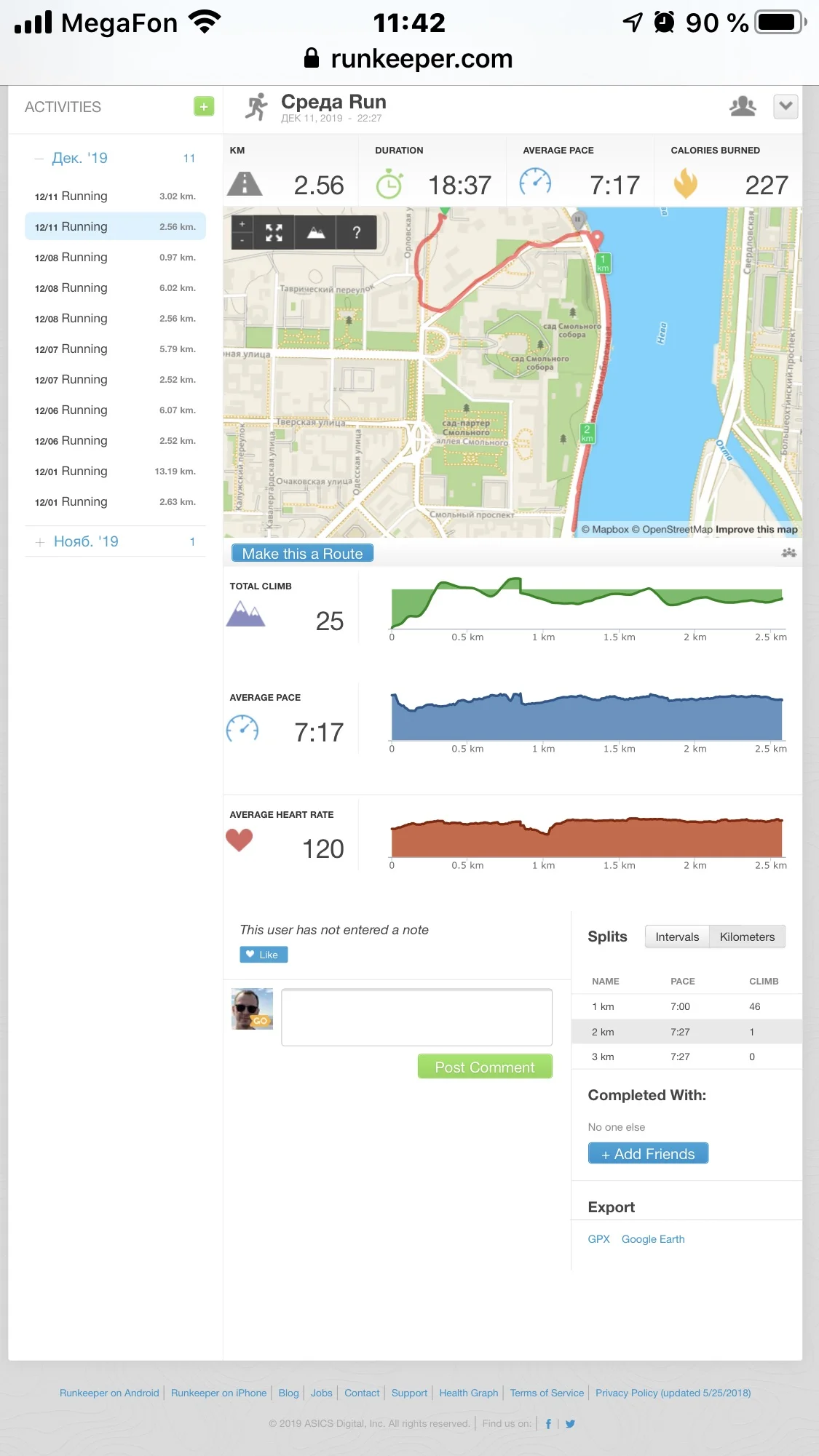Viewport: 819px width, 1456px height.
Task: Open 12/01 Running 2.63 km activity
Action: coord(115,502)
